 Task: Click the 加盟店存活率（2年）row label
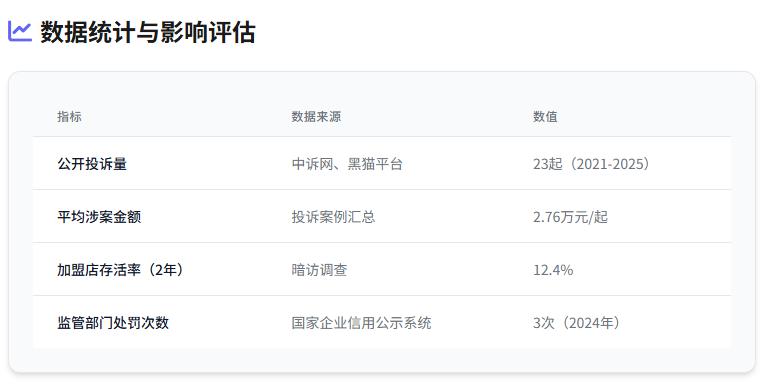pyautogui.click(x=120, y=270)
